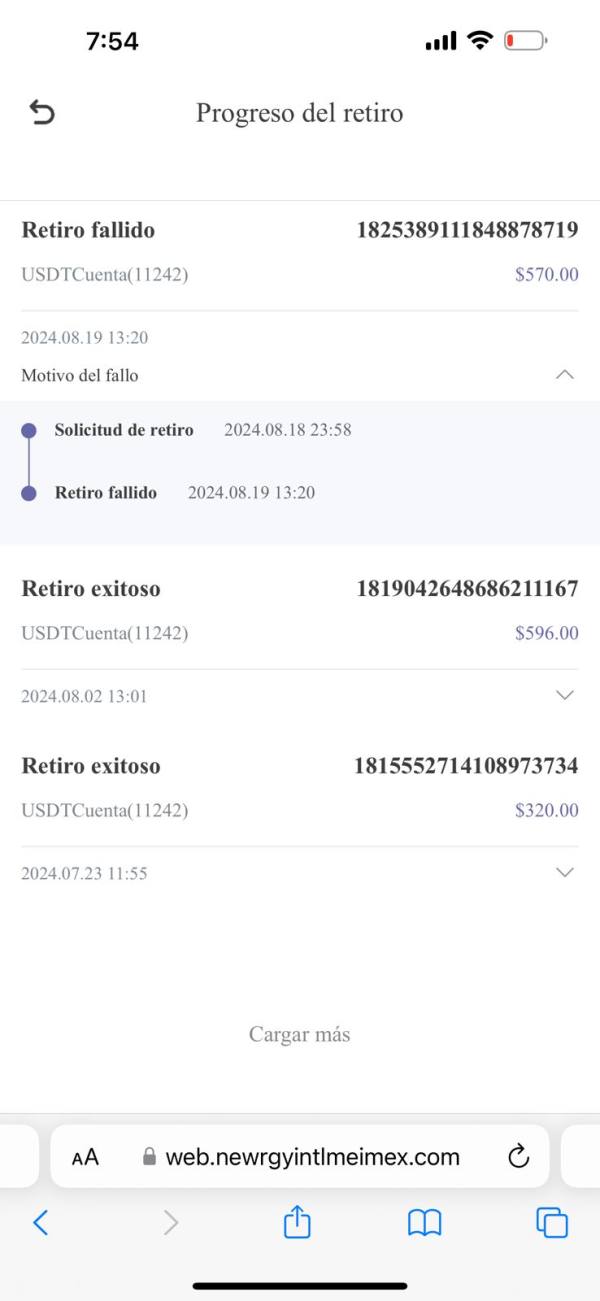Tap the $570.00 failed withdrawal amount
The width and height of the screenshot is (600, 1301).
[x=546, y=274]
